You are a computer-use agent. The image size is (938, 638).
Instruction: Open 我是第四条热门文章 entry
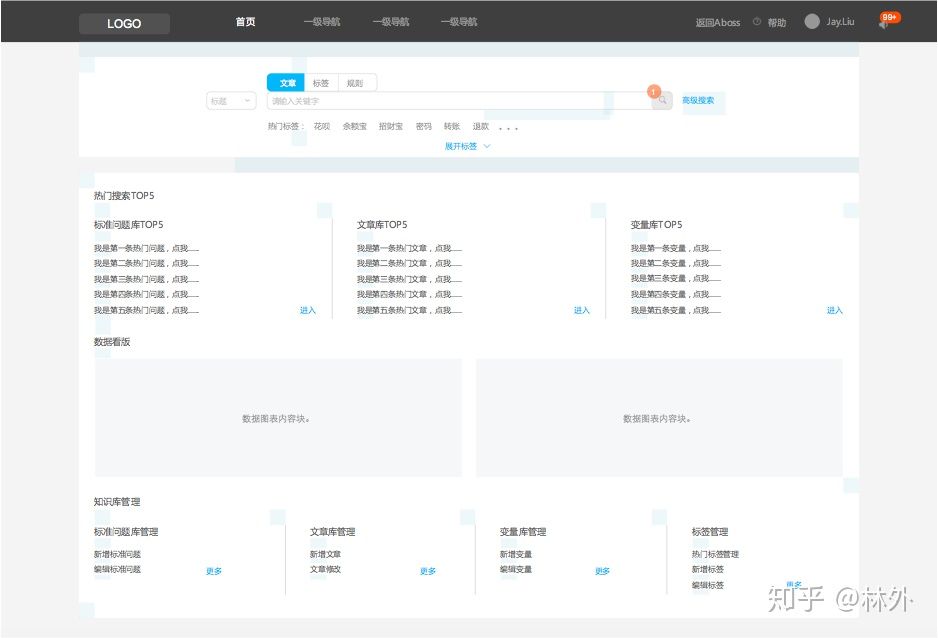pyautogui.click(x=409, y=294)
